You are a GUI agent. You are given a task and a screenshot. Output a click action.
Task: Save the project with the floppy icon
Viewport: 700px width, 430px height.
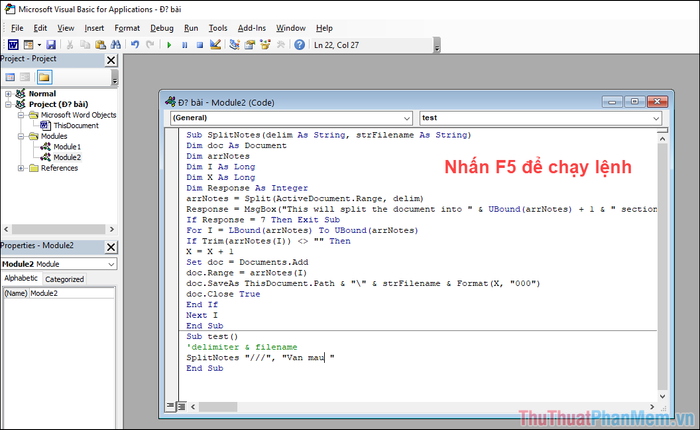coord(51,45)
